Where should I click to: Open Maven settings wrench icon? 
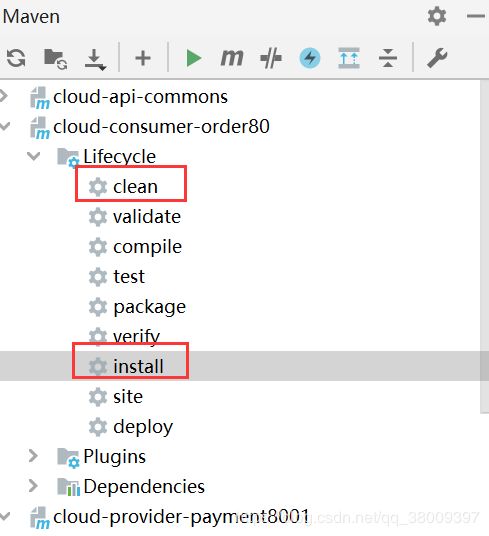[437, 58]
